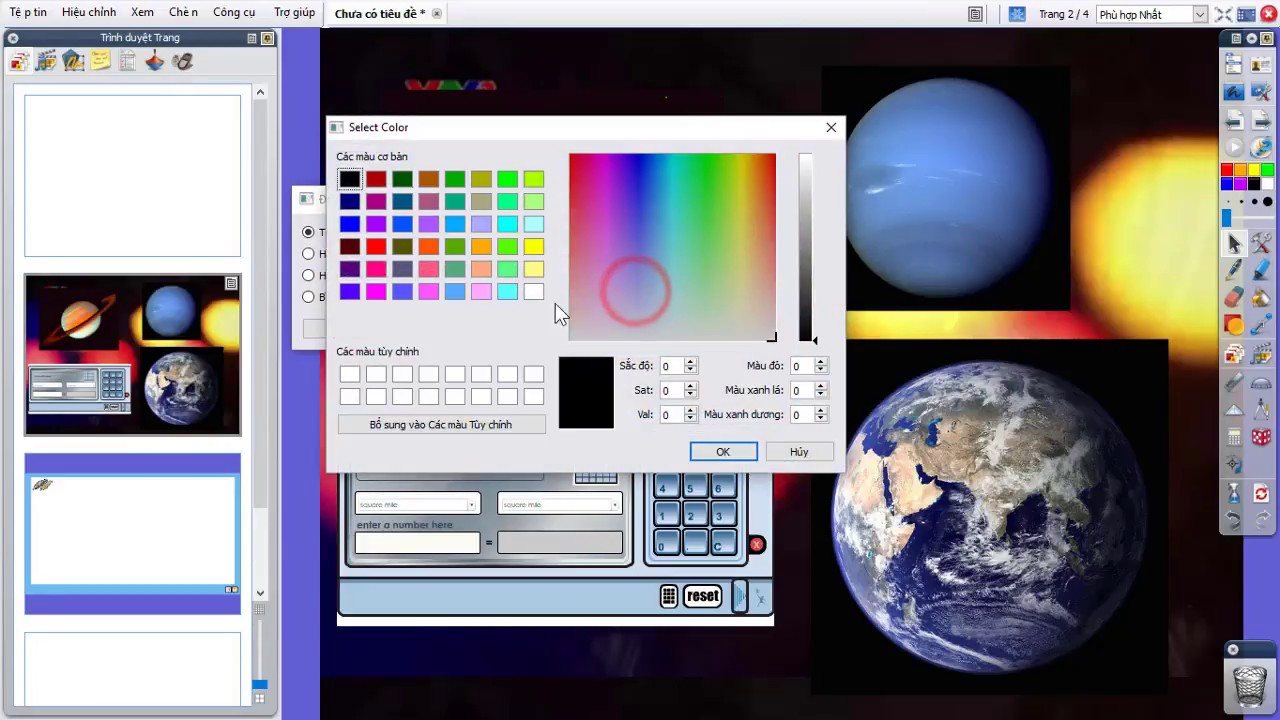Select the first radio button behind the dialog
1280x720 pixels.
click(308, 232)
